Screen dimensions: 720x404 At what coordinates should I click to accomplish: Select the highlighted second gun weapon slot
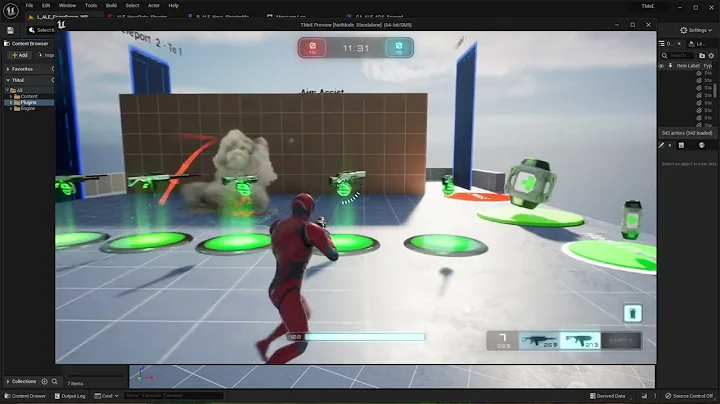(x=580, y=341)
